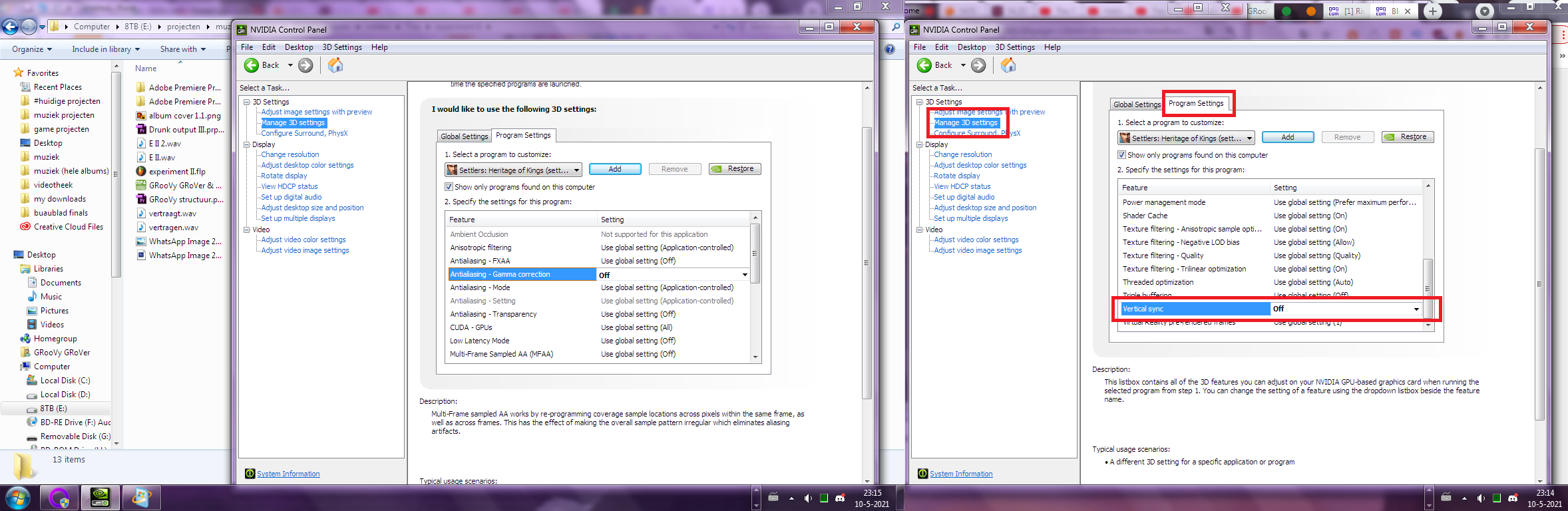Viewport: 1568px width, 511px height.
Task: Click Restore button in left NVIDIA window
Action: 735,169
